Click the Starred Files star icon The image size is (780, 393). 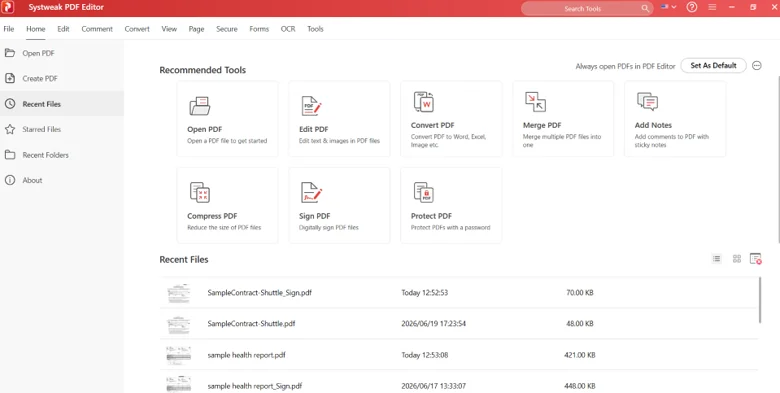10,129
